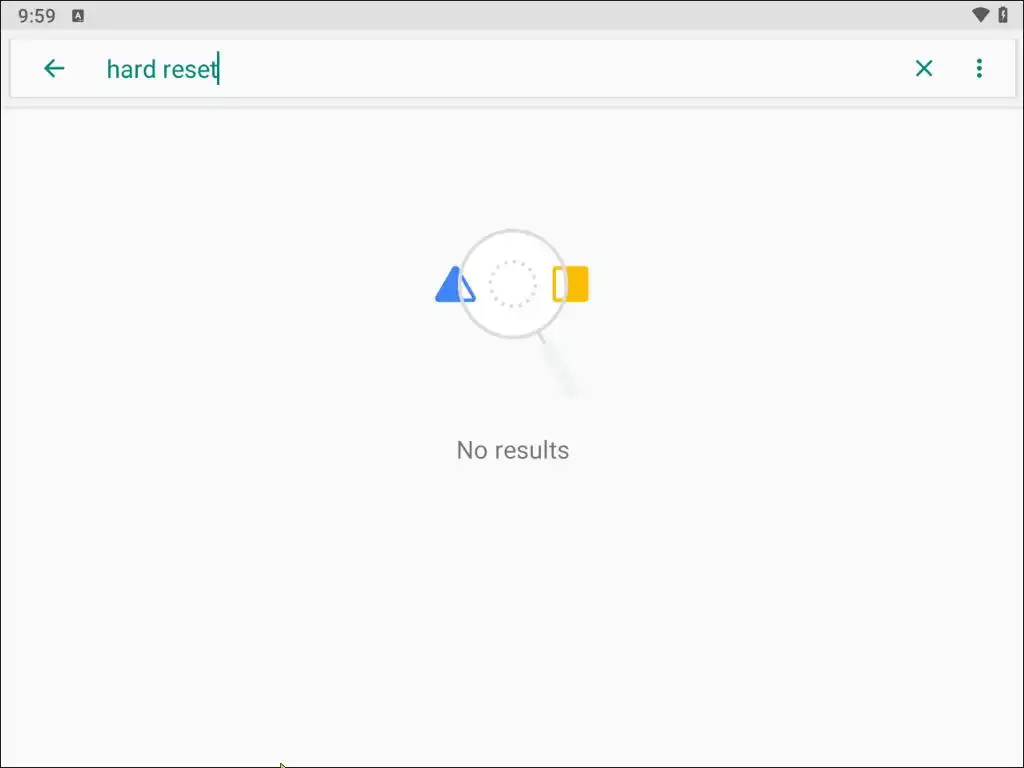Click the outlined half of blue triangle
1024x768 pixels.
467,289
